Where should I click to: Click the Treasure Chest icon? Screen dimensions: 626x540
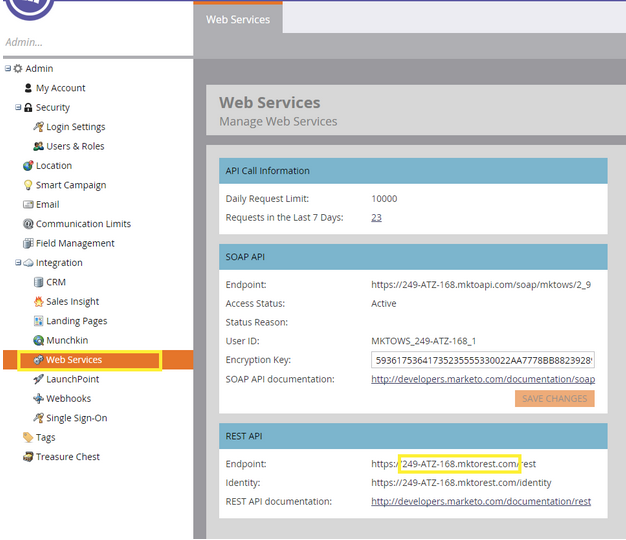tap(28, 457)
